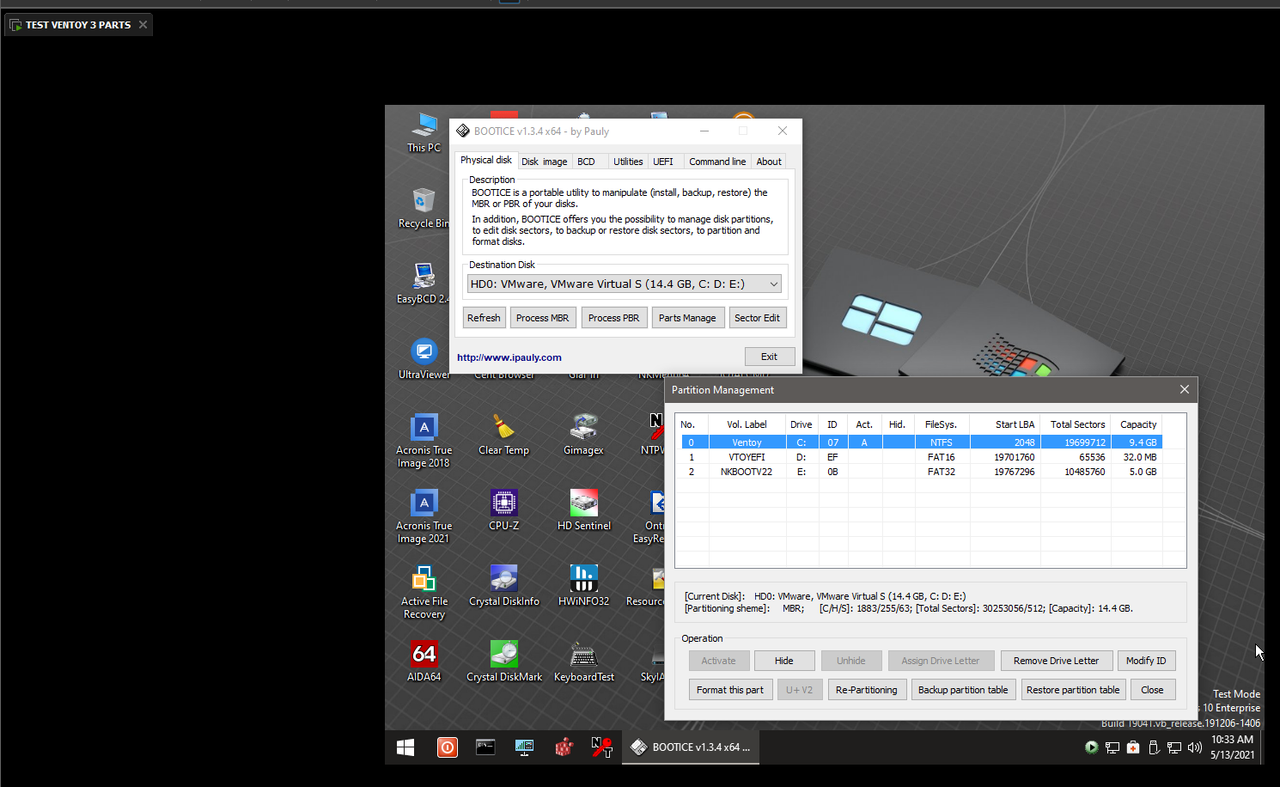Click Backup partition table button
Image resolution: width=1280 pixels, height=787 pixels.
(963, 690)
